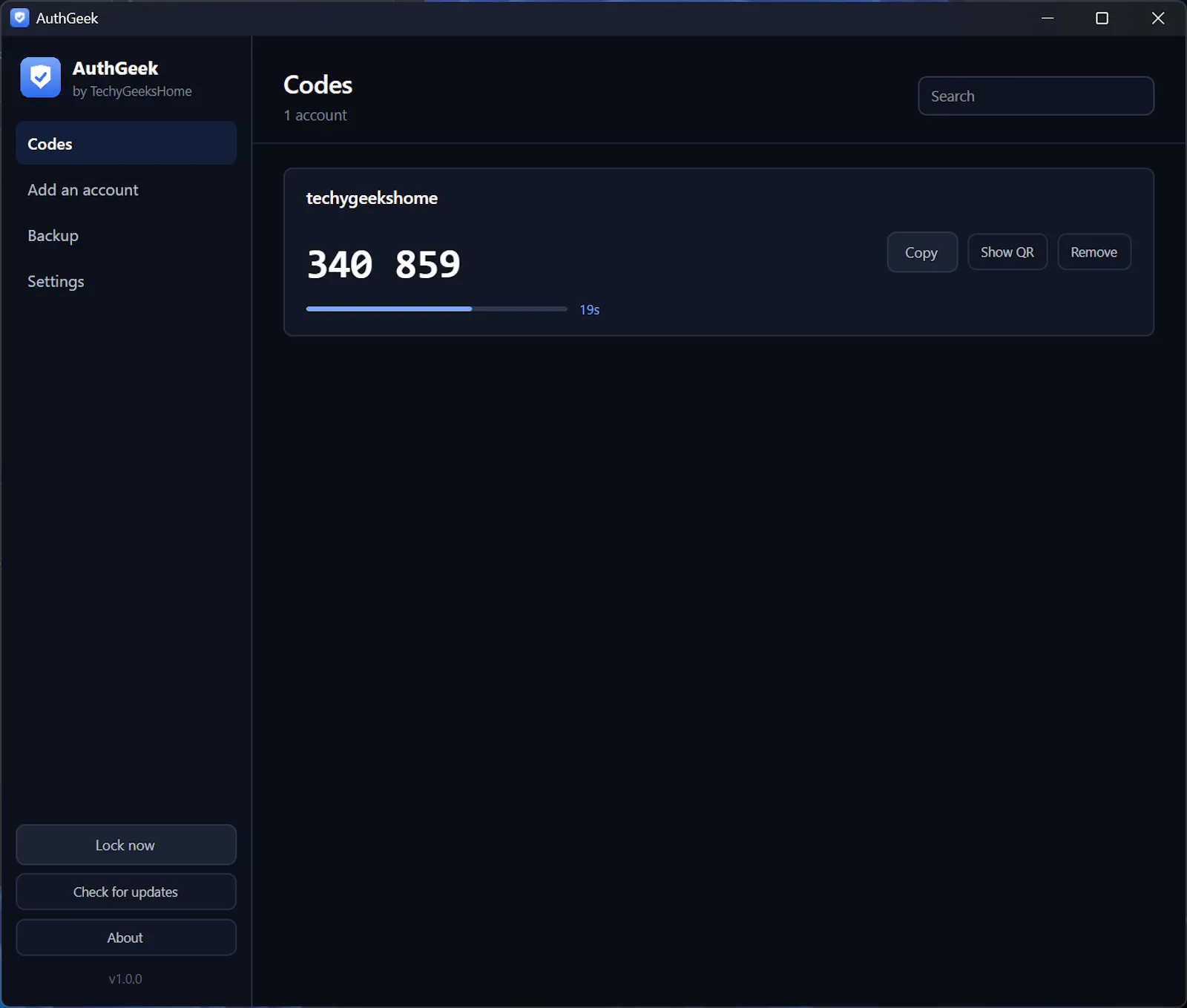Screen dimensions: 1187x1008
Task: Click the Lock now button
Action: pyautogui.click(x=126, y=845)
